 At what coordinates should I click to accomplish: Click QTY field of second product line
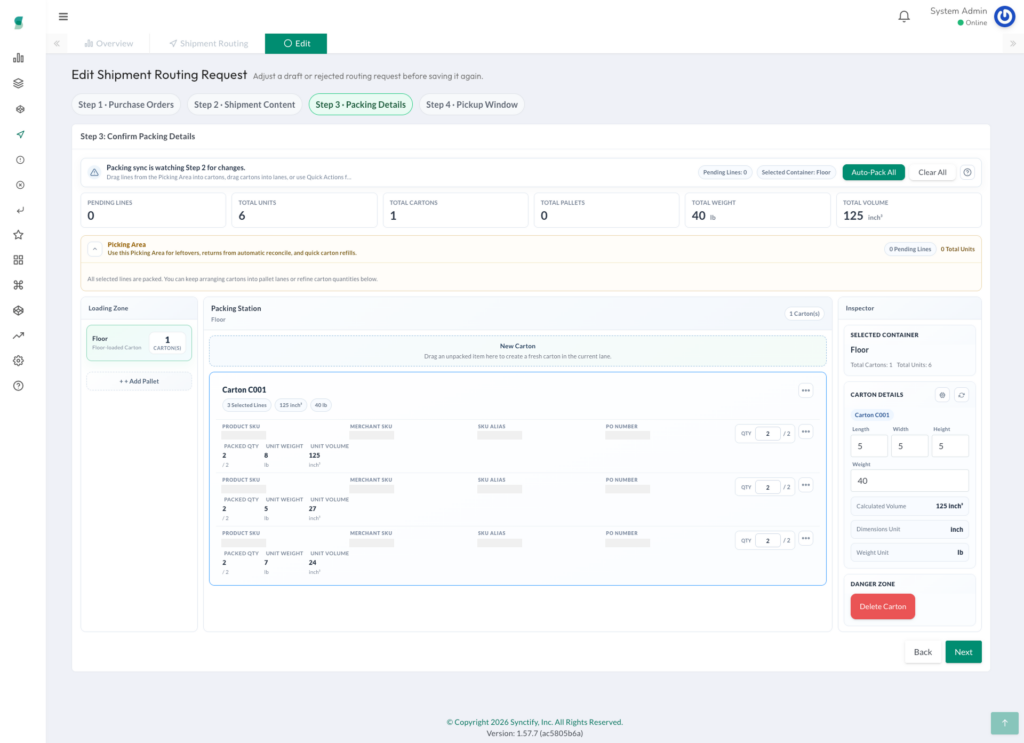coord(768,487)
